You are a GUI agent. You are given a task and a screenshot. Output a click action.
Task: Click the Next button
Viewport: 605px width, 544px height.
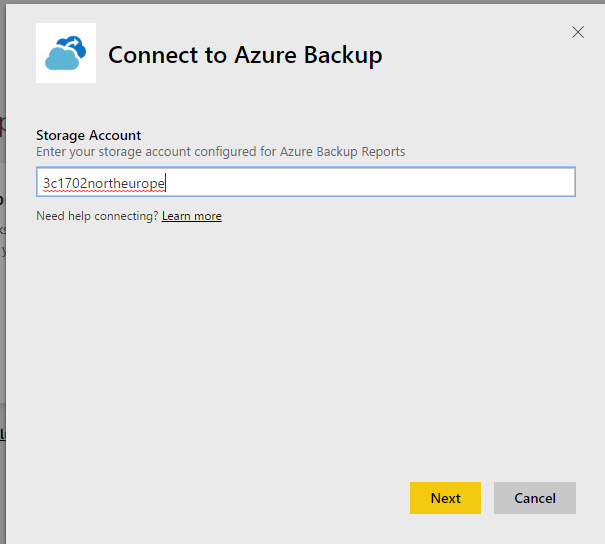pyautogui.click(x=445, y=498)
